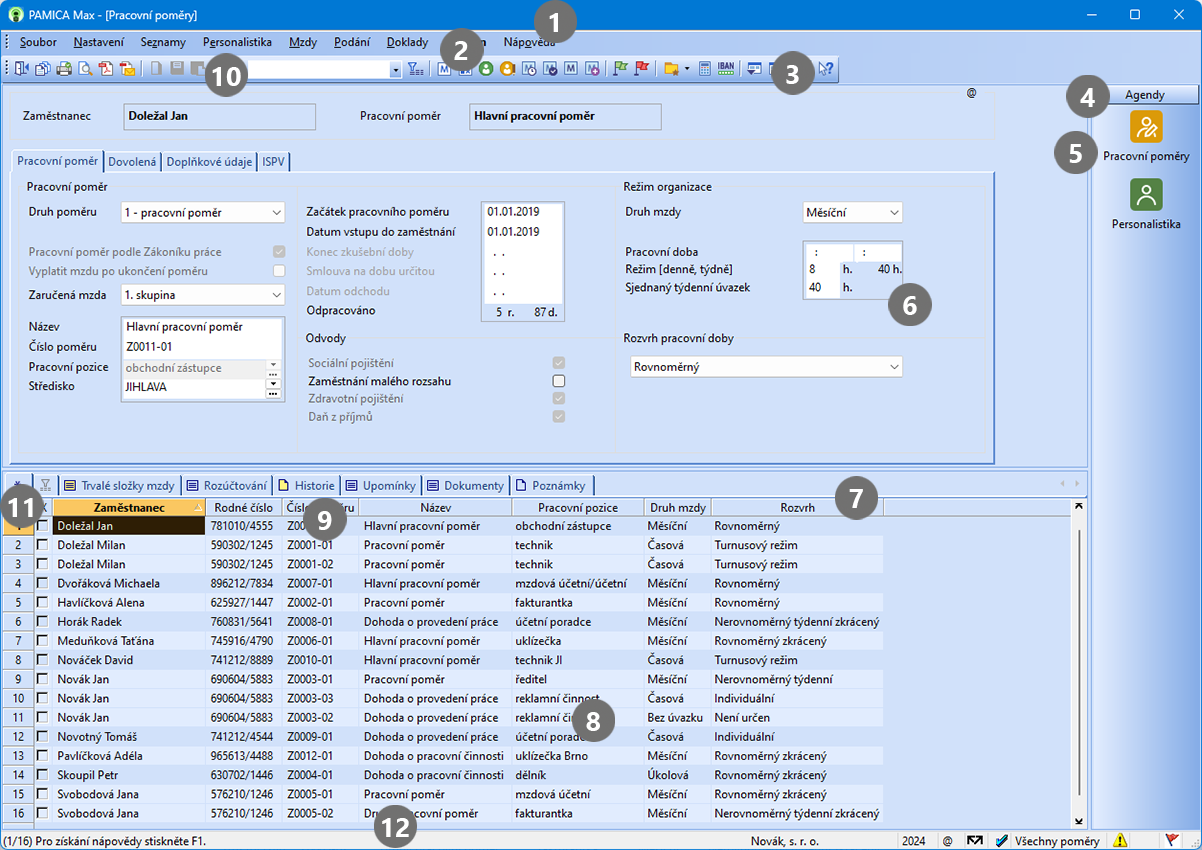1202x850 pixels.
Task: Click the browse ellipsis button next to Středisko JIHLAVA
Action: point(272,392)
